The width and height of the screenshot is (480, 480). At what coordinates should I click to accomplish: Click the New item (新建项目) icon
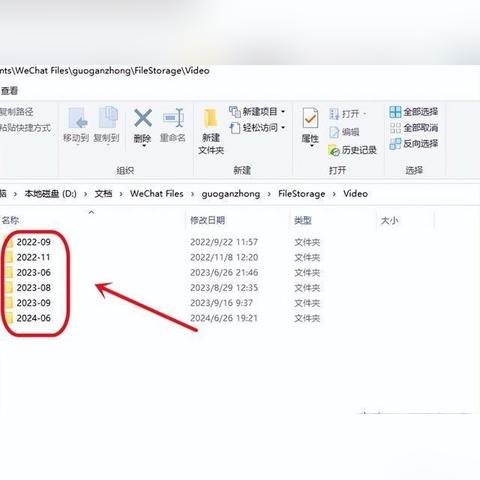[x=235, y=111]
